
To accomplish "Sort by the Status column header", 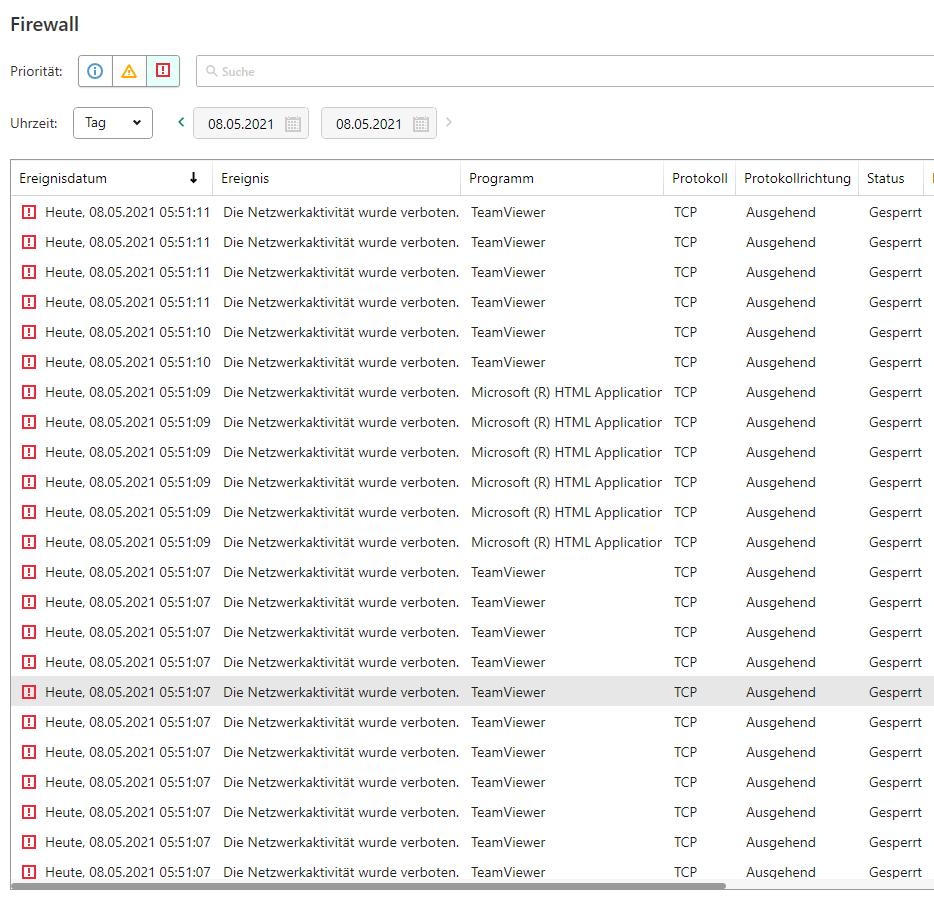I will coord(885,179).
